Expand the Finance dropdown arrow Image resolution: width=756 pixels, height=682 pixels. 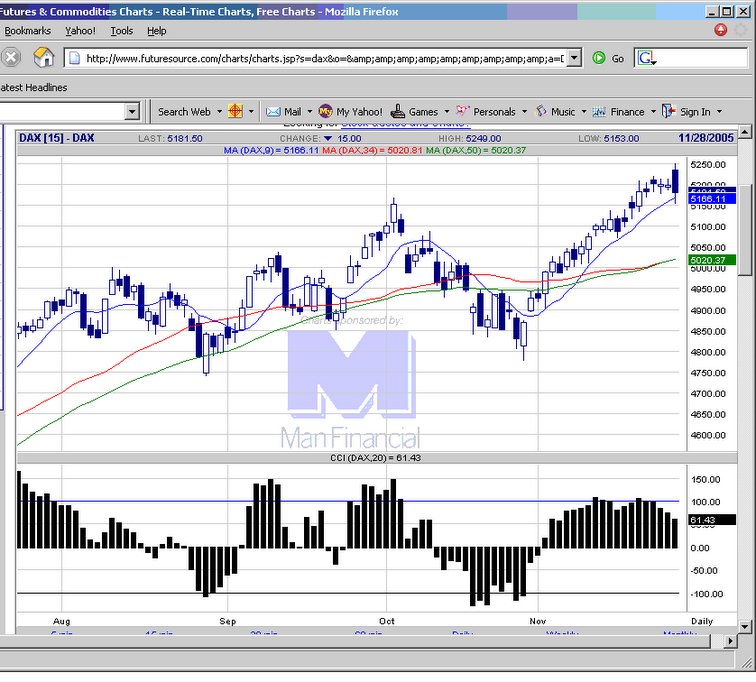[653, 112]
